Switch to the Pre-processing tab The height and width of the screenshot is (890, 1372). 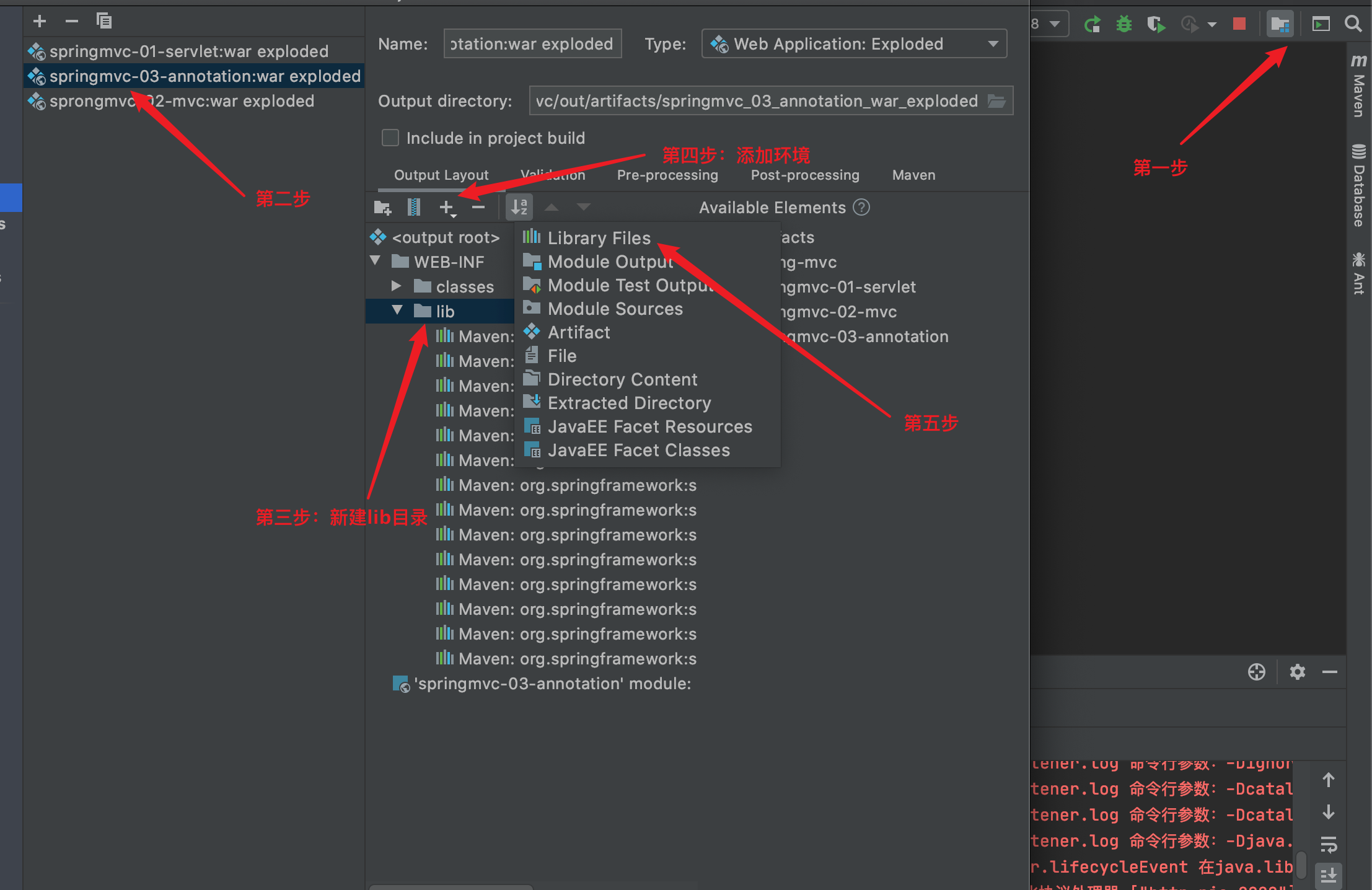pos(667,175)
